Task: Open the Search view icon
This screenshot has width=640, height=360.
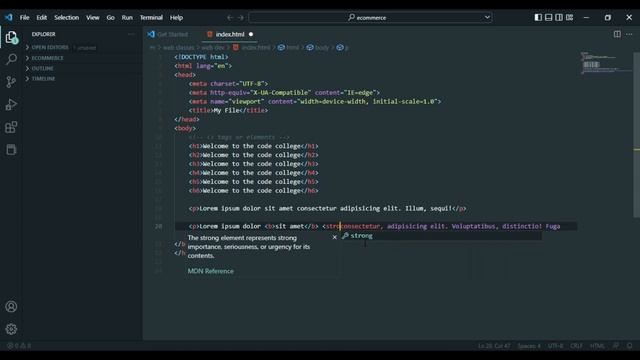Action: pyautogui.click(x=11, y=59)
